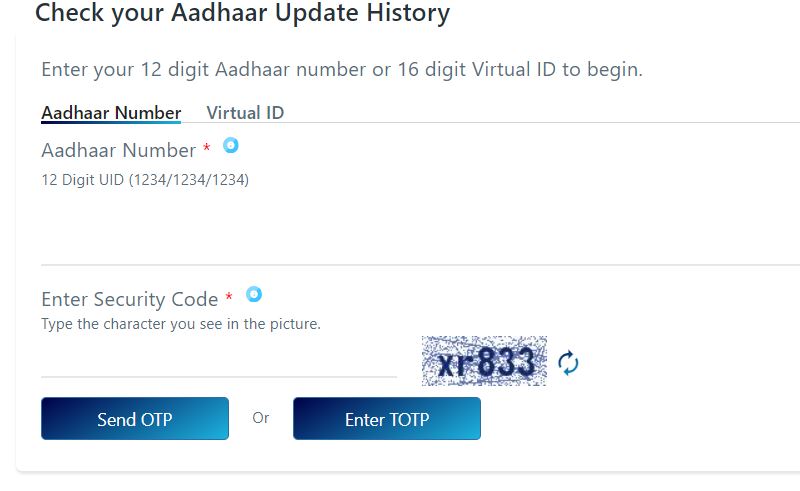Switch to the Virtual ID tab
The width and height of the screenshot is (800, 491).
[x=245, y=113]
